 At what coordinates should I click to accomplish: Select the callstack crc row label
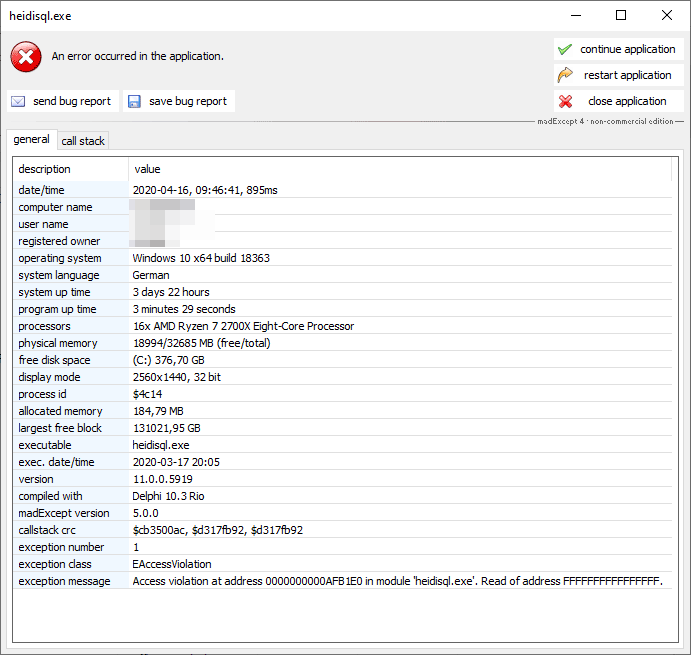(x=47, y=530)
